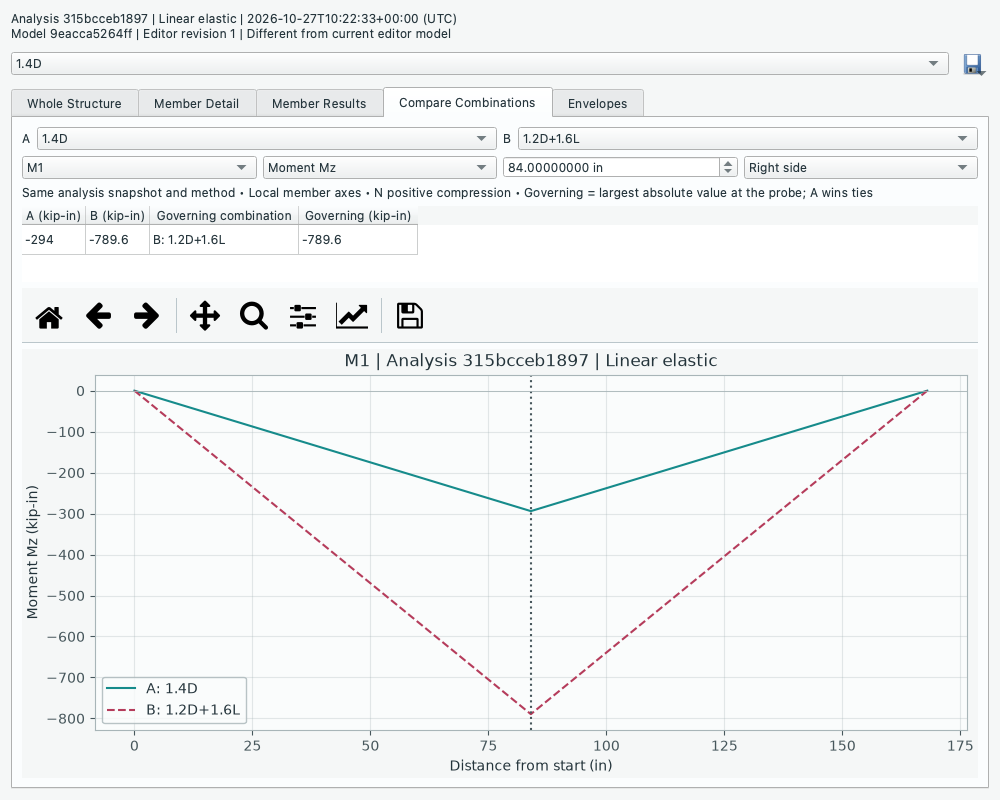Image resolution: width=1000 pixels, height=800 pixels.
Task: Open the top 1.4D combination dropdown
Action: pos(480,64)
